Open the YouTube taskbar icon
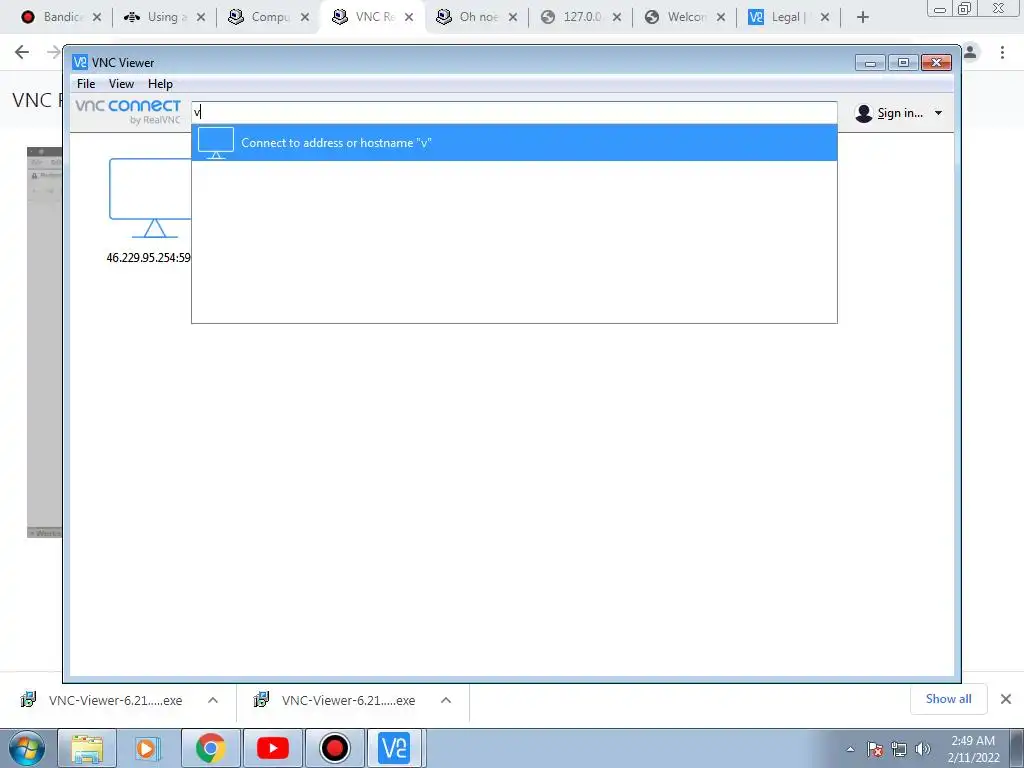 (x=272, y=748)
